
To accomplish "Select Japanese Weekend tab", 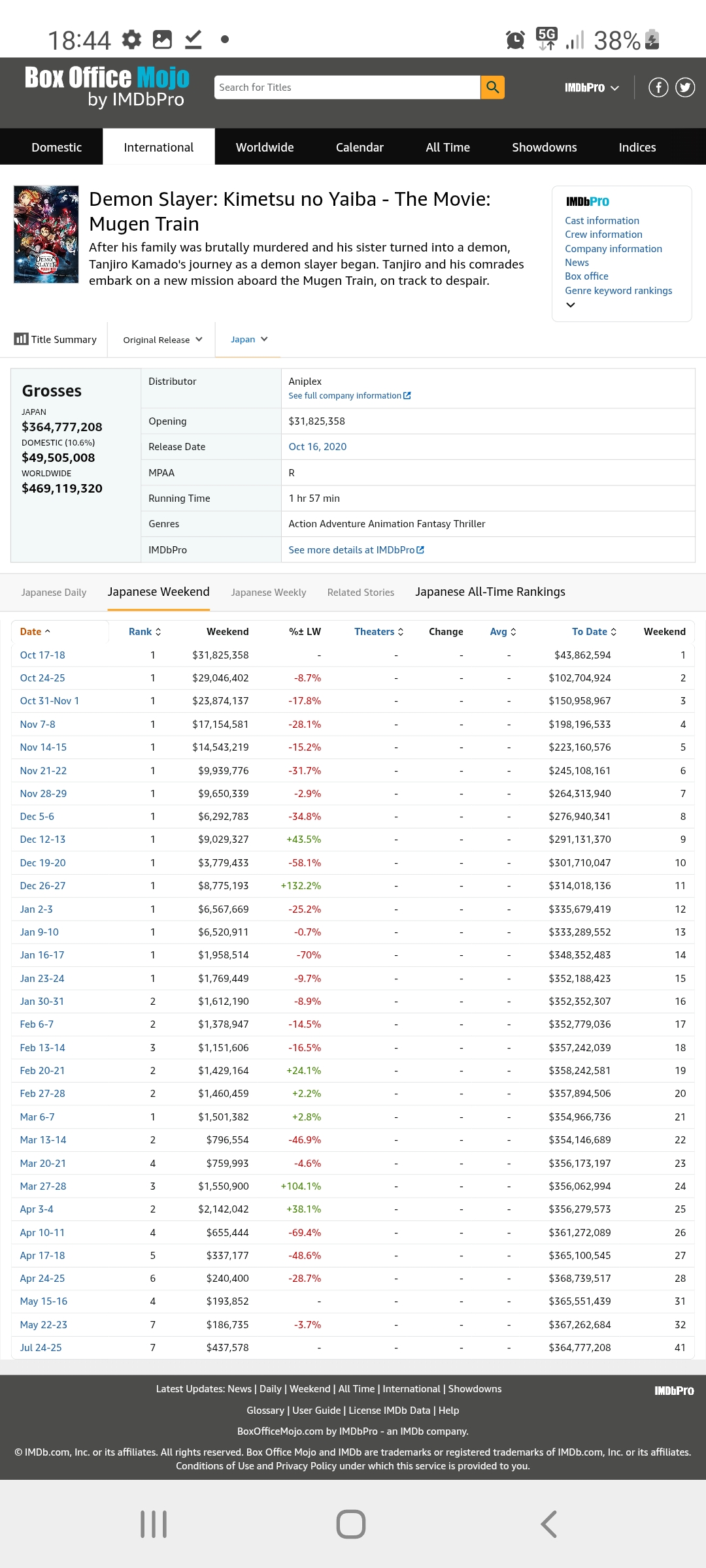I will point(159,592).
